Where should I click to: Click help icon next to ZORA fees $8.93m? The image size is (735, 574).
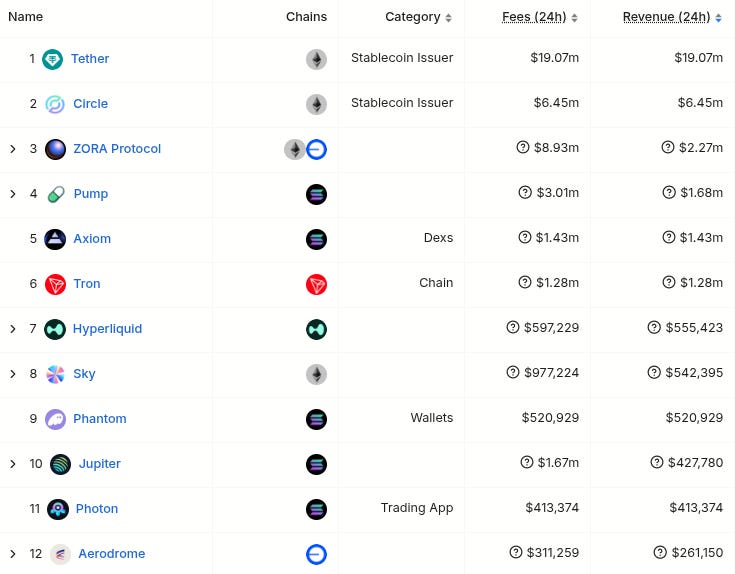523,147
